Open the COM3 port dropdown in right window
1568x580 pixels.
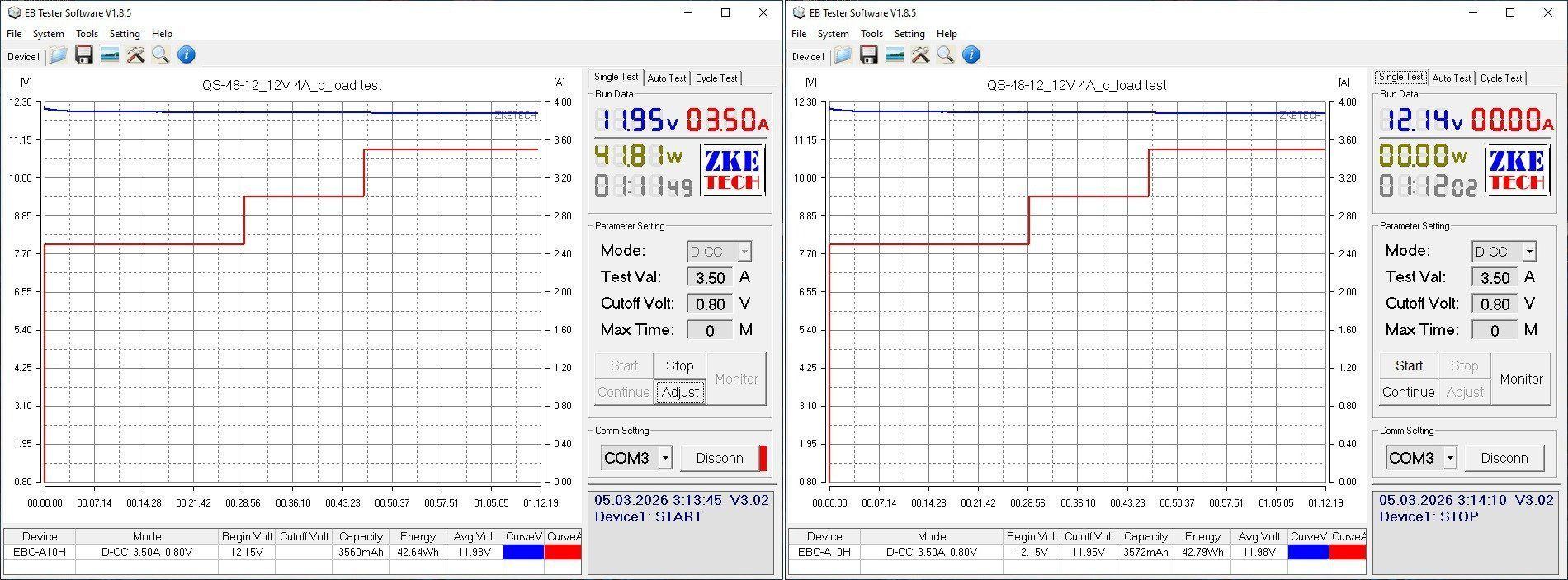(x=1450, y=458)
